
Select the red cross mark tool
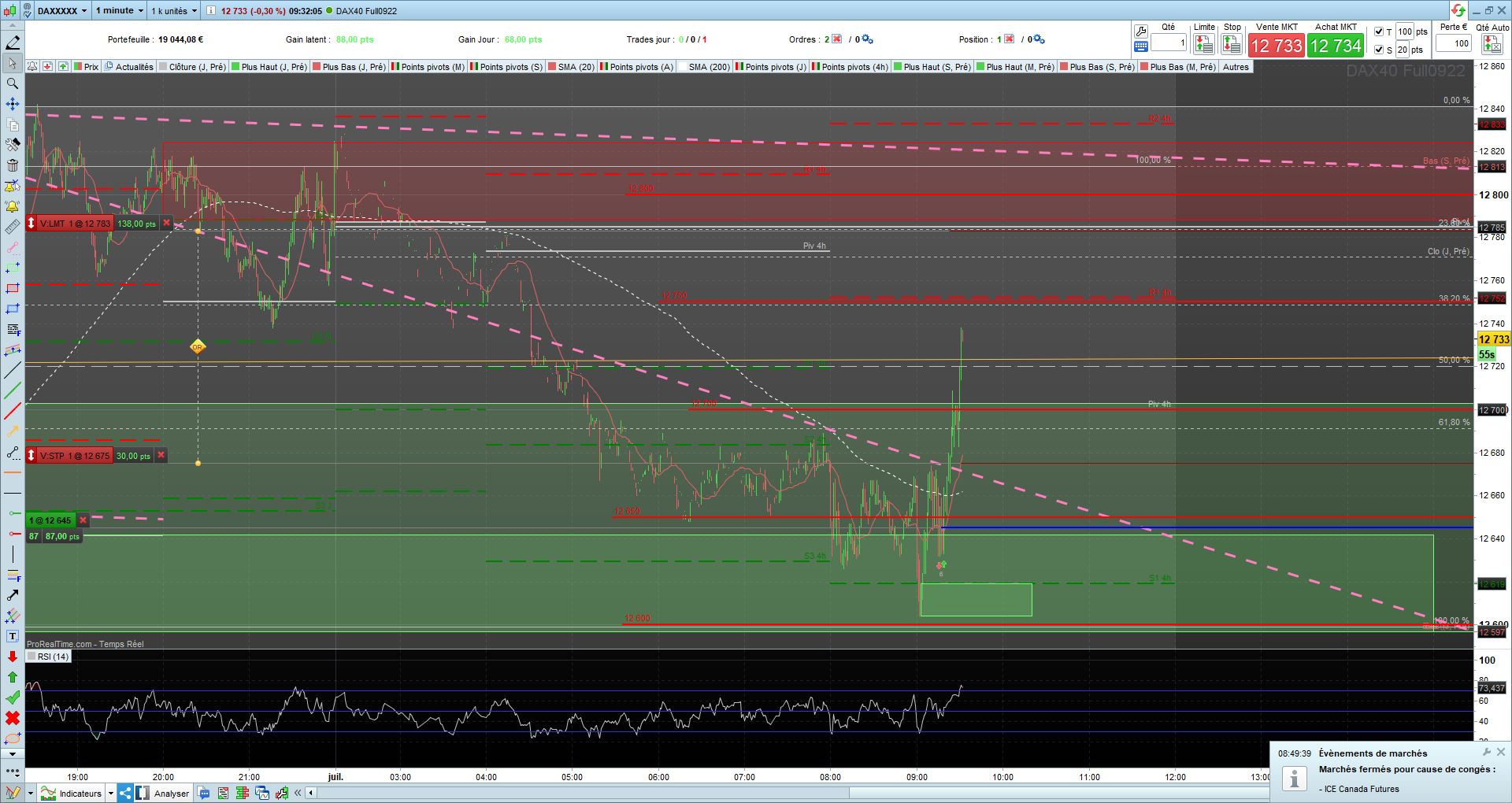pos(13,718)
